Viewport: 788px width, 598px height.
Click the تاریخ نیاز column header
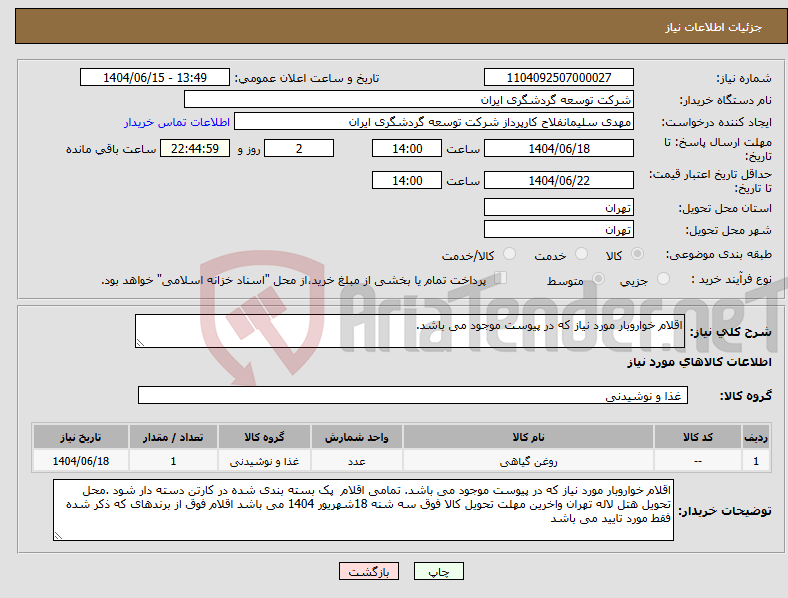pyautogui.click(x=81, y=437)
